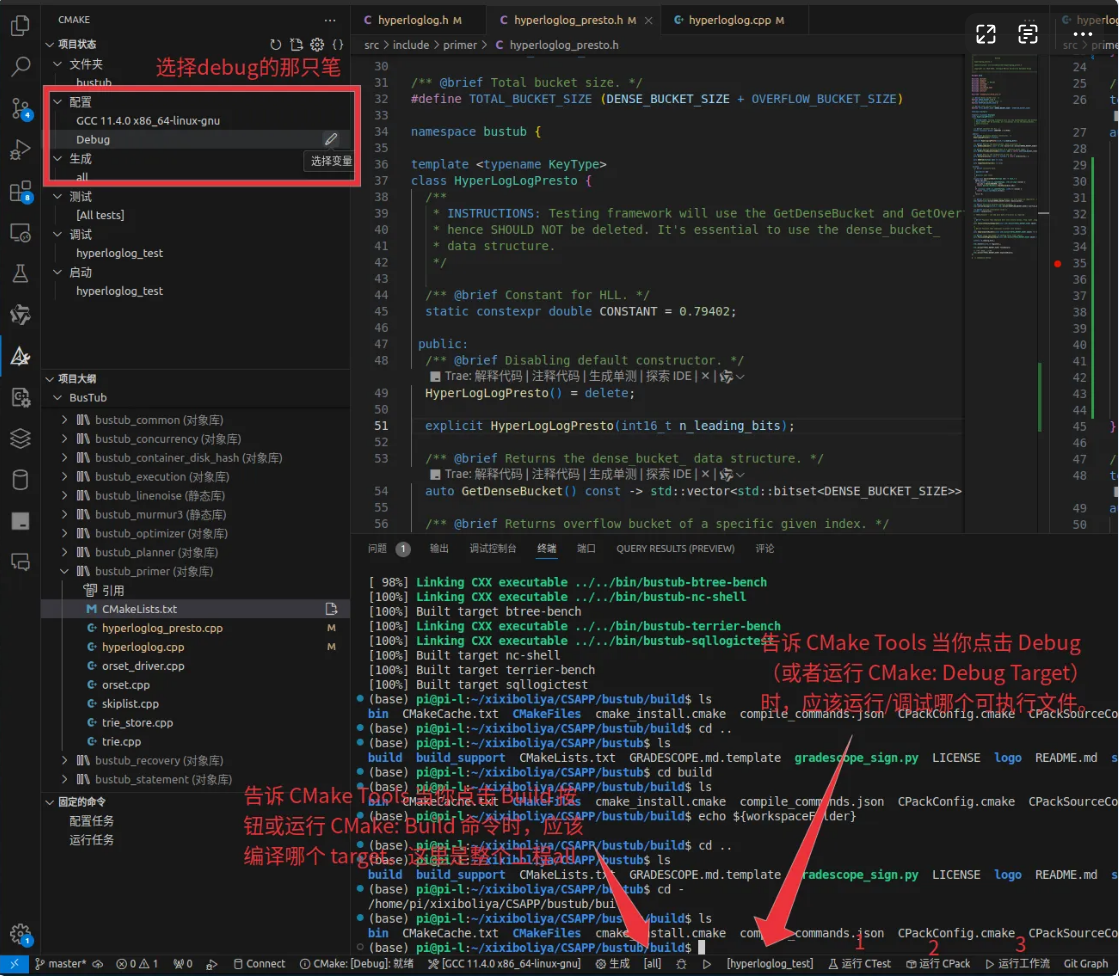Open the 输出 panel tab
The height and width of the screenshot is (976, 1119).
point(439,549)
